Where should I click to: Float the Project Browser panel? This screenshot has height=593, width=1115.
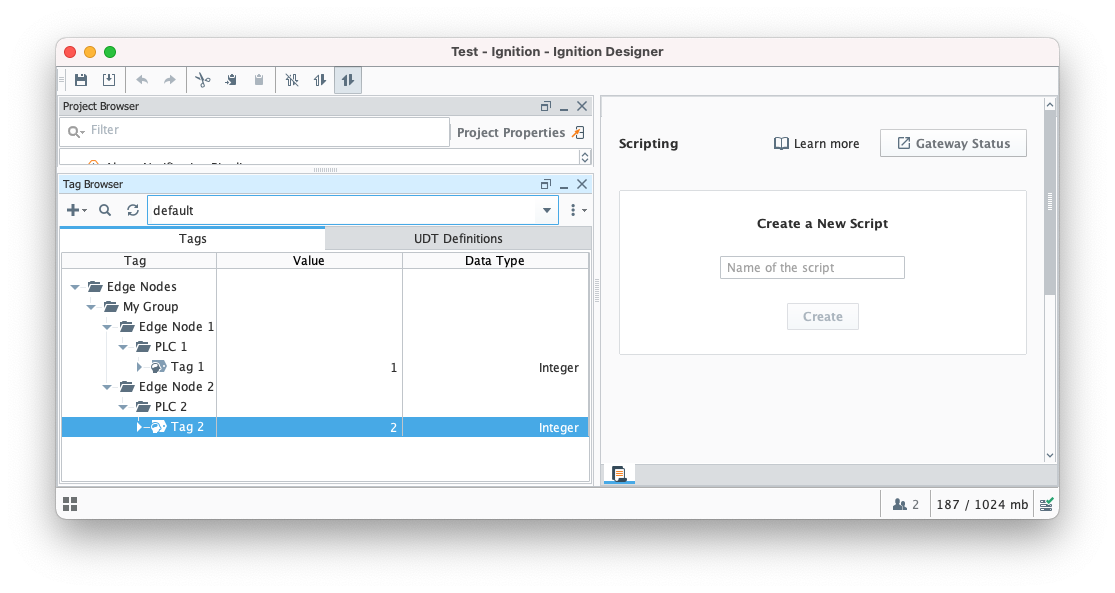click(x=545, y=106)
